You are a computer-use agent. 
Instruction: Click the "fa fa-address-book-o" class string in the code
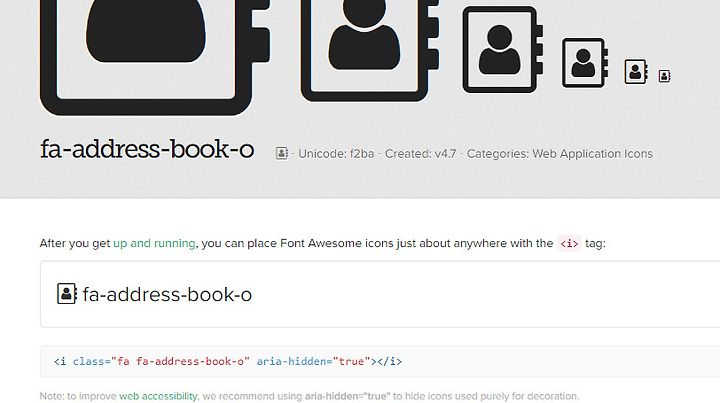coord(180,361)
